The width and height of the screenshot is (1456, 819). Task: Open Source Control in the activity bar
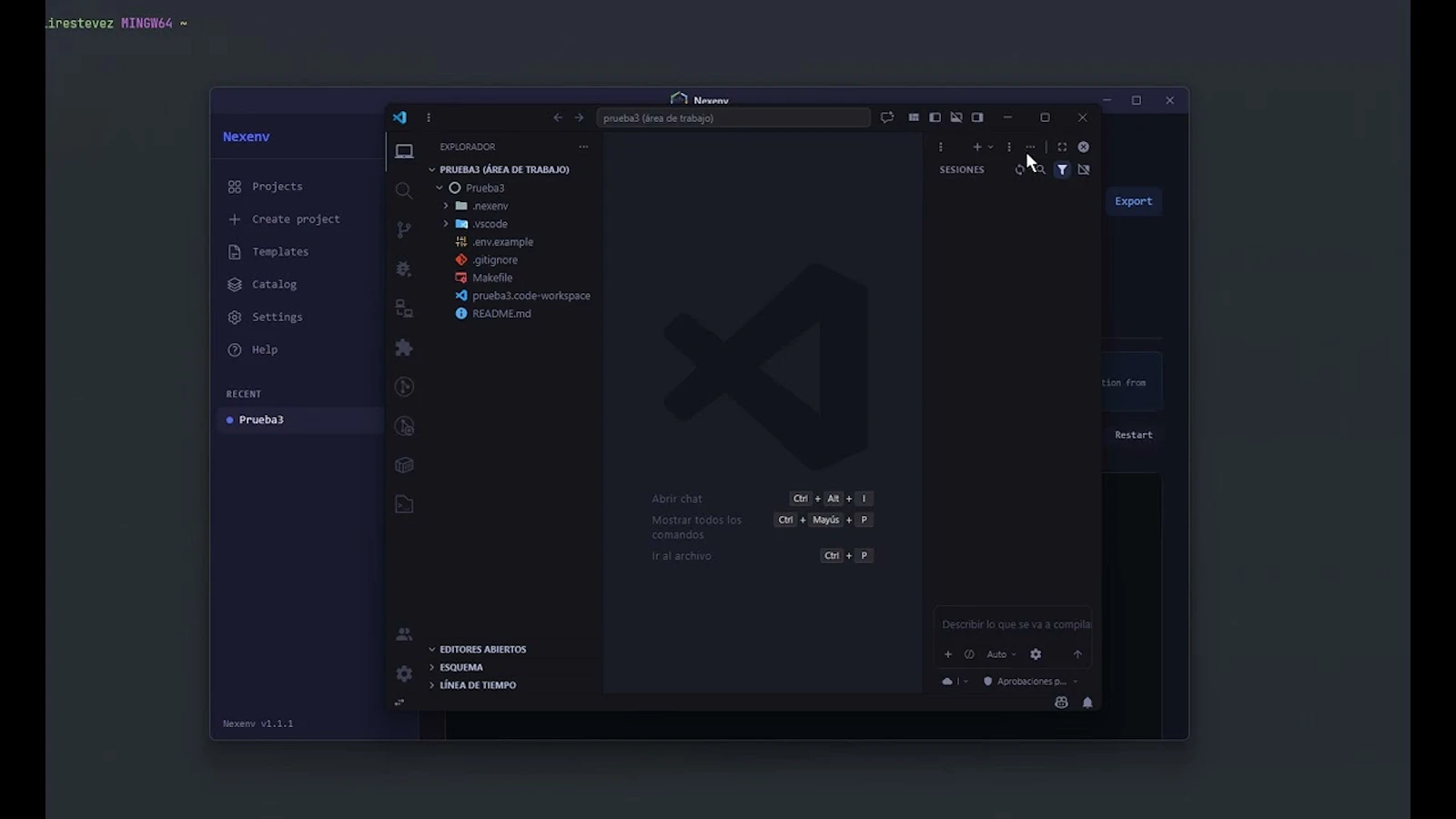(x=404, y=229)
